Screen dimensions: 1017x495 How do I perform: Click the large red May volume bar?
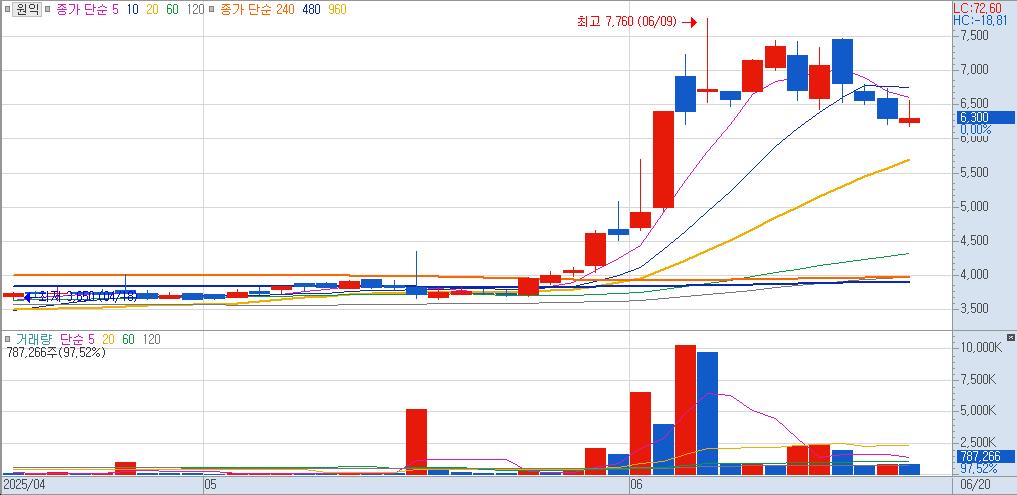(x=416, y=442)
